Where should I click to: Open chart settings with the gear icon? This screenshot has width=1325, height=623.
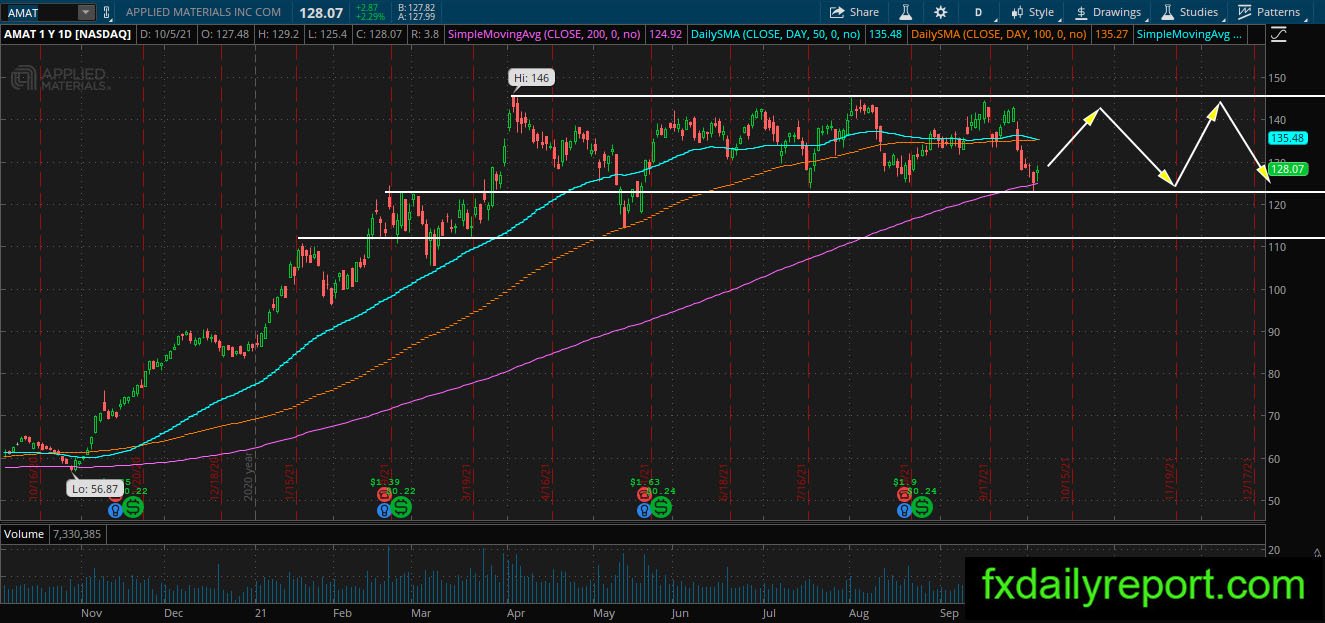(x=940, y=12)
